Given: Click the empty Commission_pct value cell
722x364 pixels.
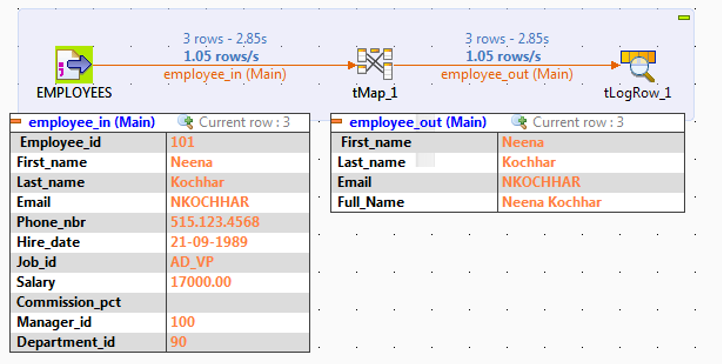Looking at the screenshot, I should point(238,302).
